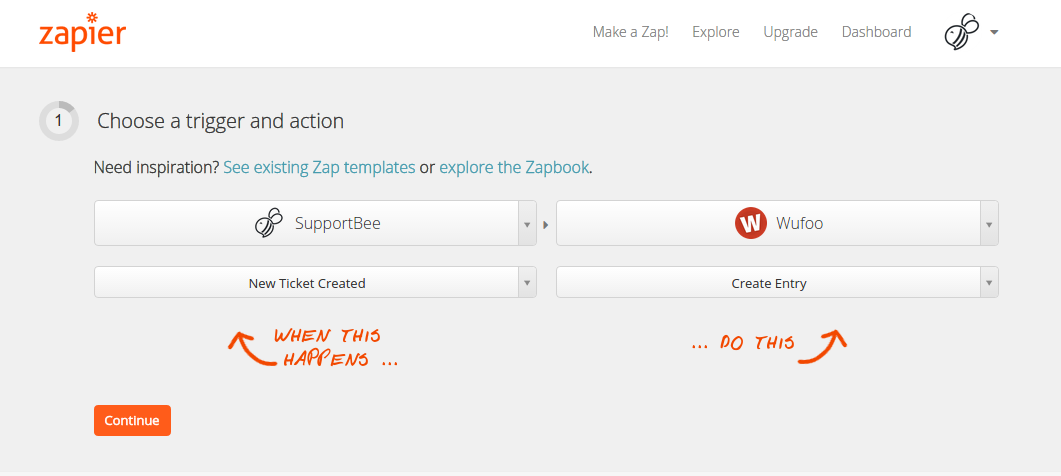
Task: Follow the 'explore the Zapbook' link
Action: pyautogui.click(x=514, y=167)
